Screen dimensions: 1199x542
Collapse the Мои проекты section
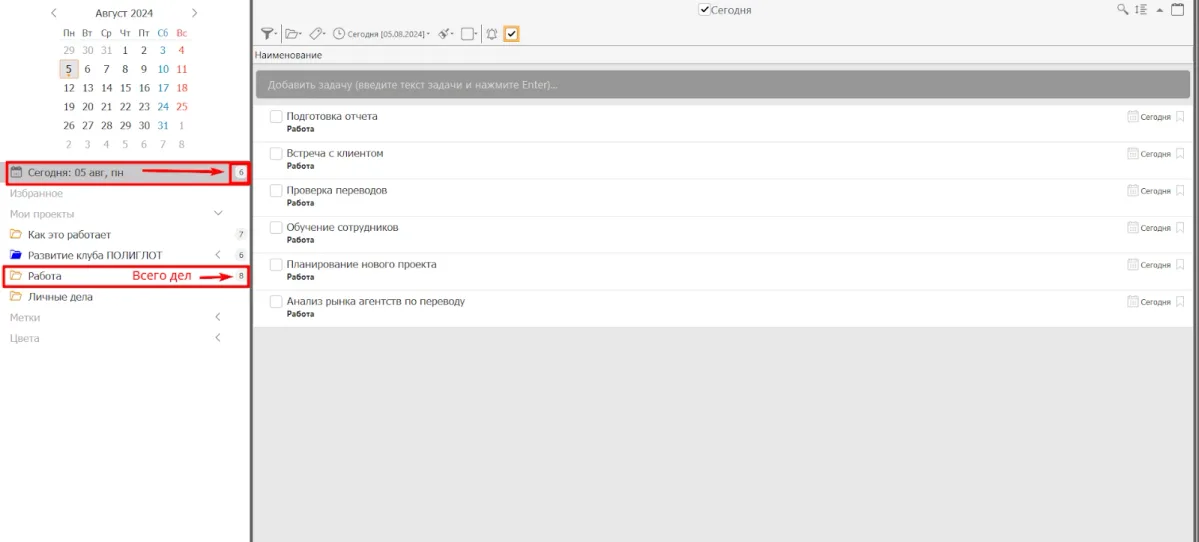tap(218, 214)
